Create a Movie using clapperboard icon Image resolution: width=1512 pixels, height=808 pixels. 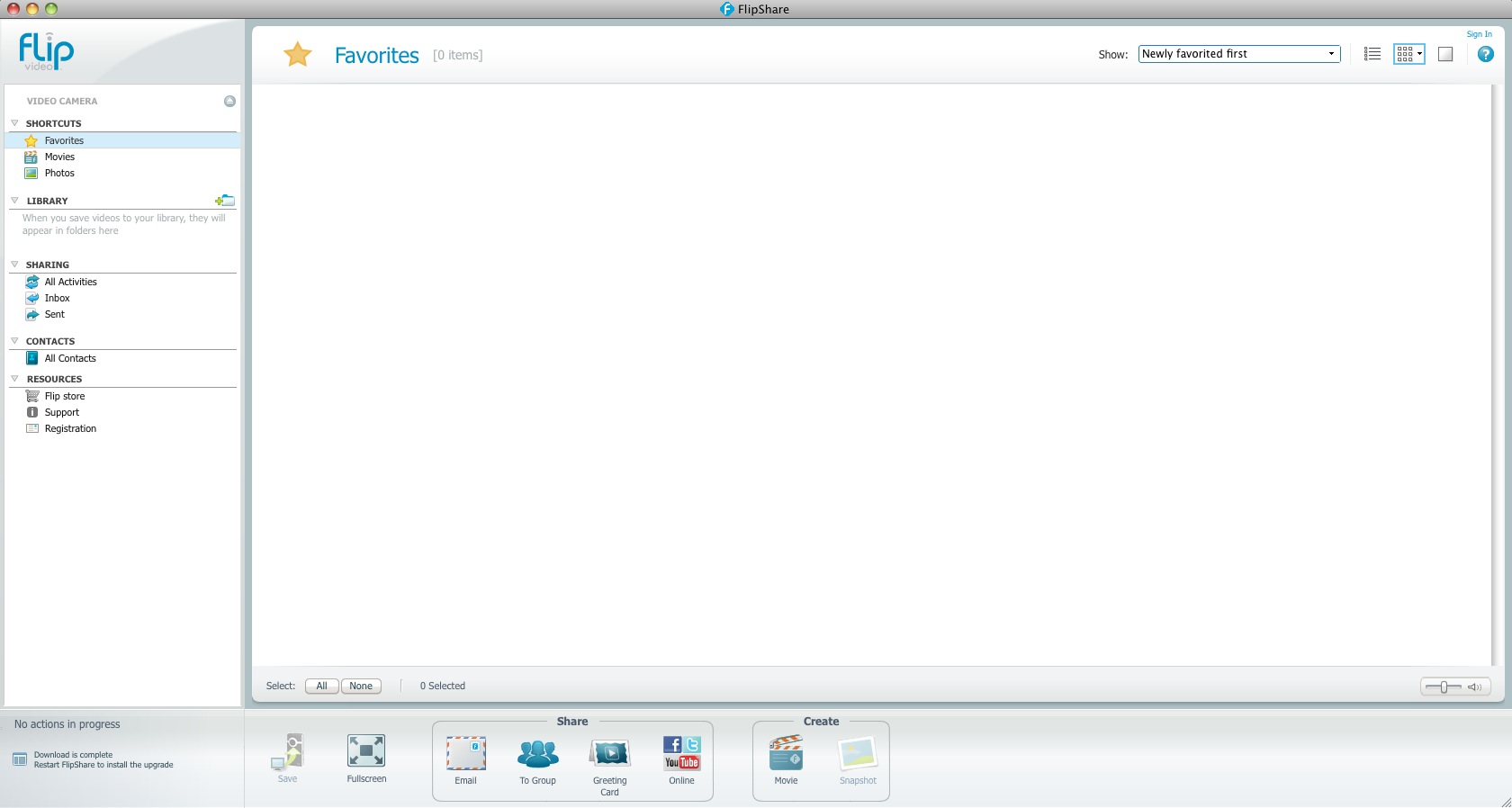(786, 754)
